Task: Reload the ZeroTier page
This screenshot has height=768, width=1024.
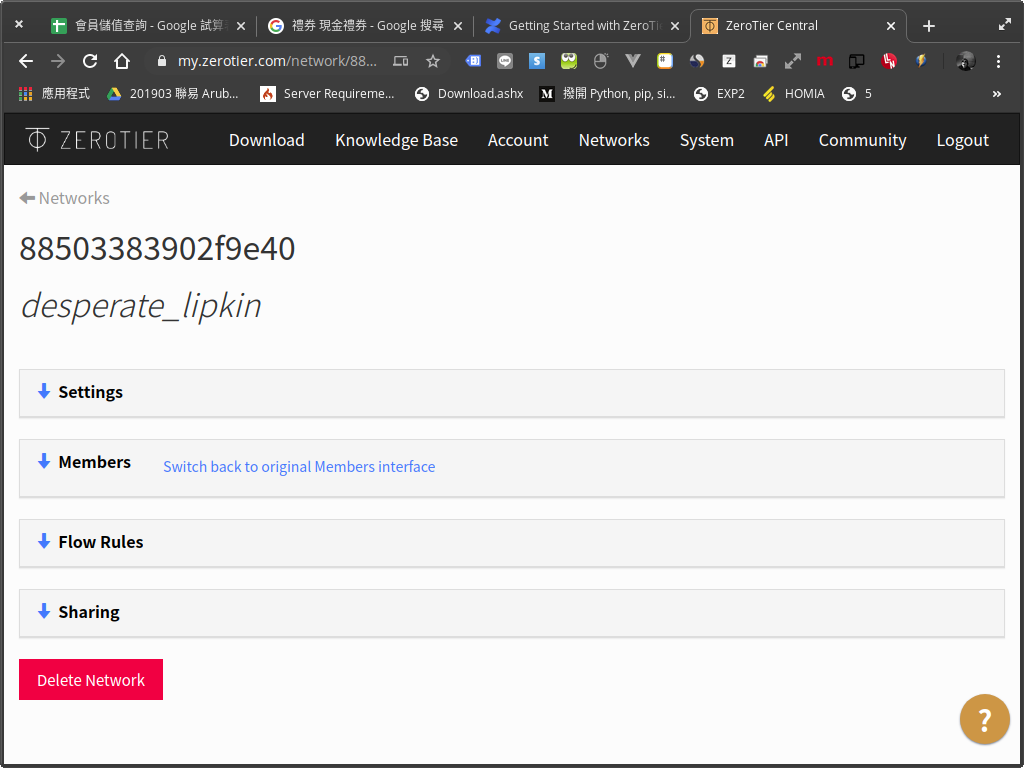Action: [x=90, y=61]
